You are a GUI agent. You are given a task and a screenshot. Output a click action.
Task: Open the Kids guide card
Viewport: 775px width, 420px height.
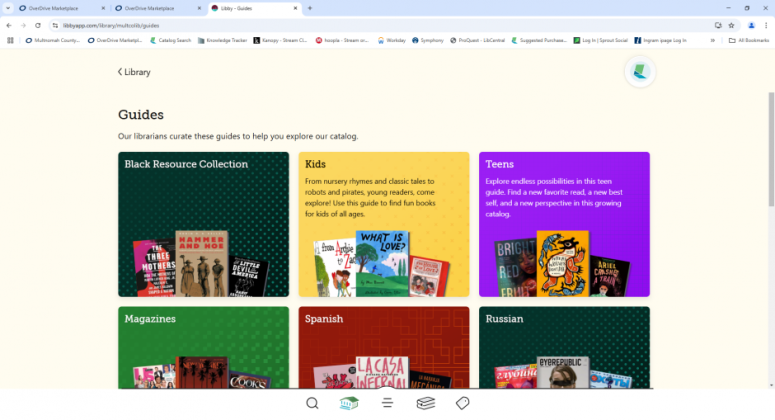384,224
